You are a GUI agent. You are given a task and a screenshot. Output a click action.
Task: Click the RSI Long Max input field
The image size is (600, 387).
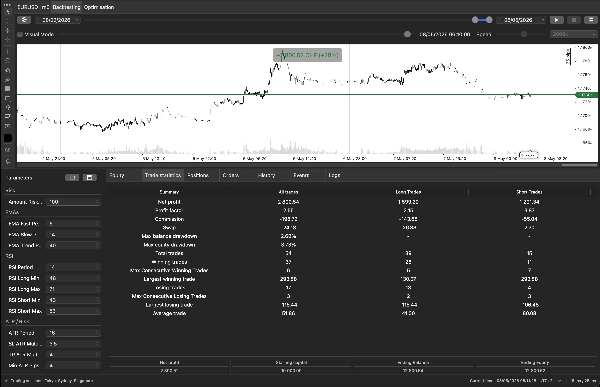tap(73, 289)
